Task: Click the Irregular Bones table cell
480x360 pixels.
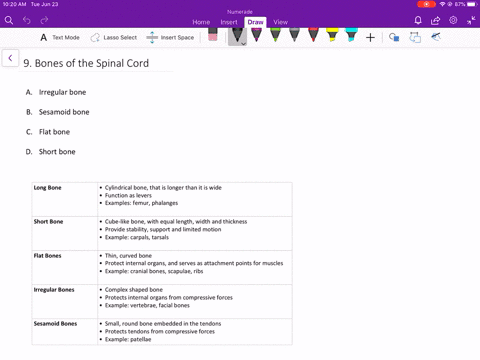Action: (x=65, y=301)
